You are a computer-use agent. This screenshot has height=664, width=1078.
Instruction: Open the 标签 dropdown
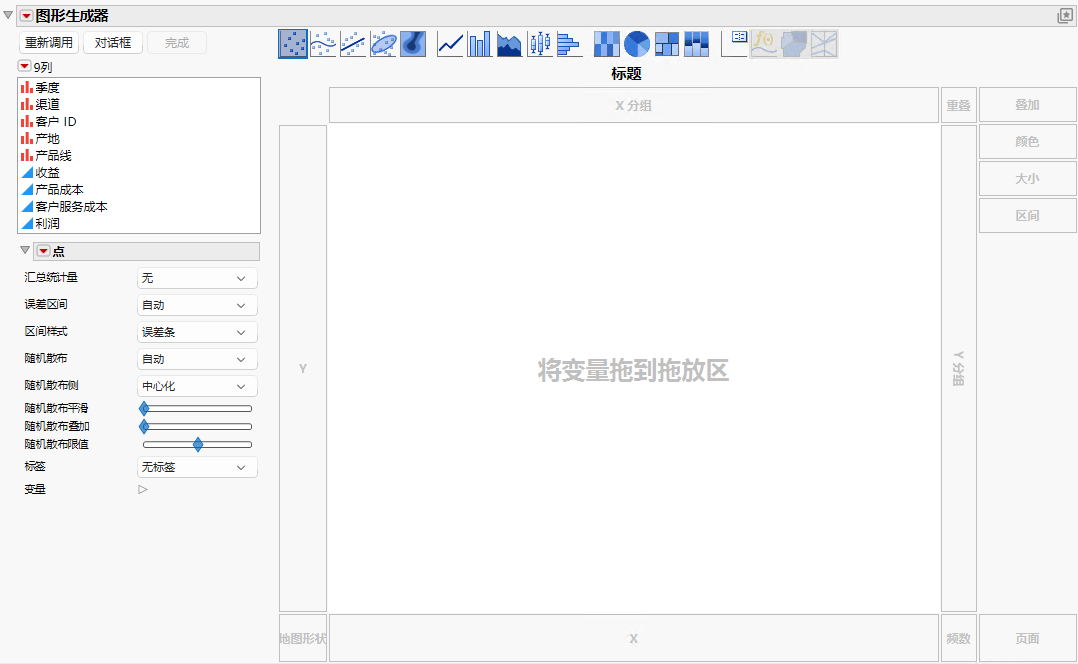click(197, 467)
